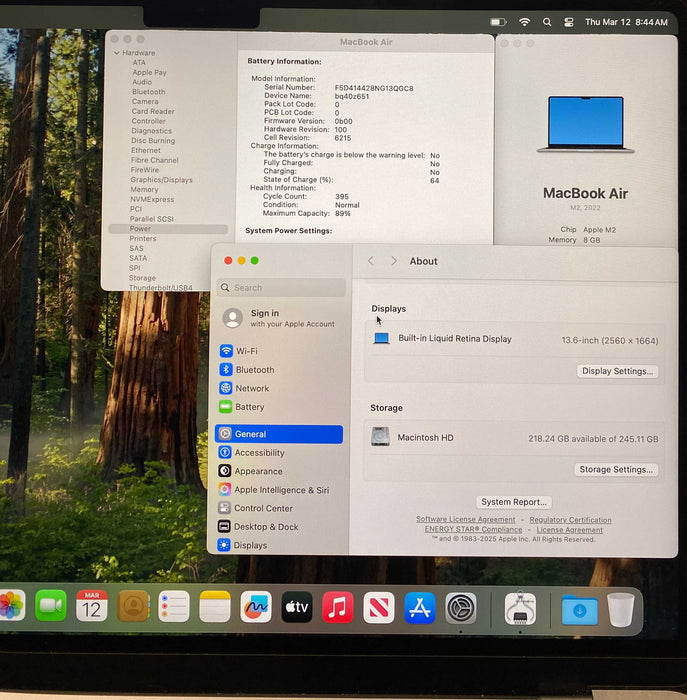Launch Freeform from the Dock
The image size is (687, 700).
pos(256,607)
